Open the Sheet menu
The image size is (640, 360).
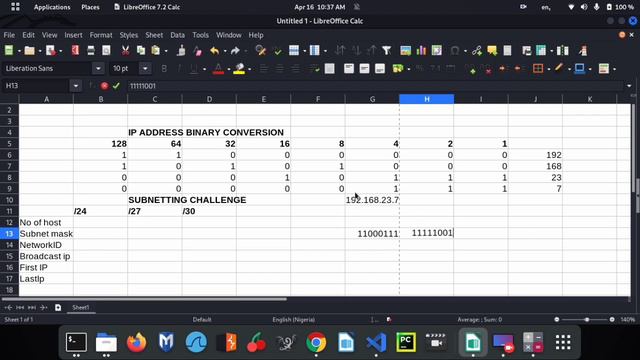click(154, 35)
